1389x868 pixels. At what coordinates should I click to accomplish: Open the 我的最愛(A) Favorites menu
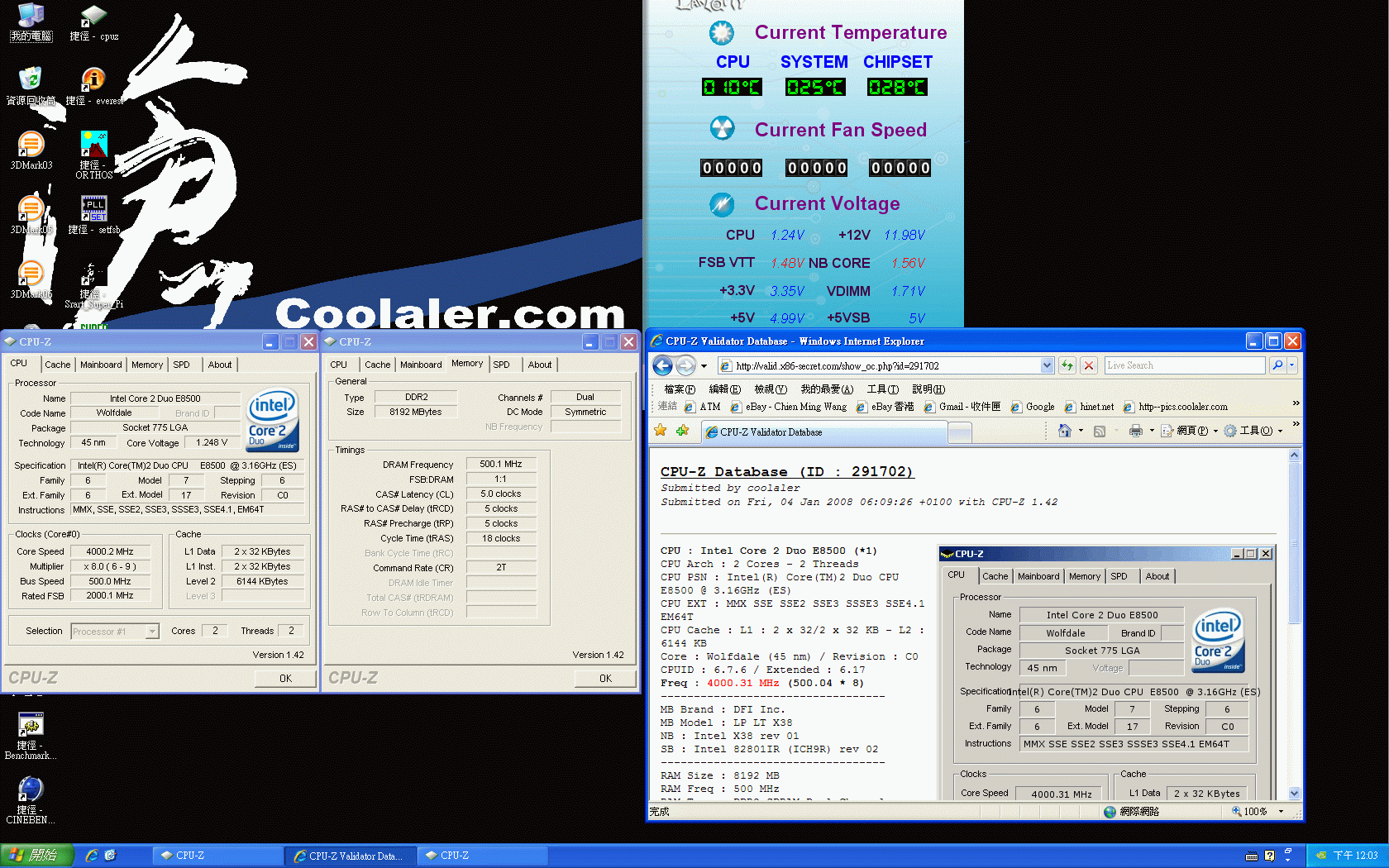point(826,389)
